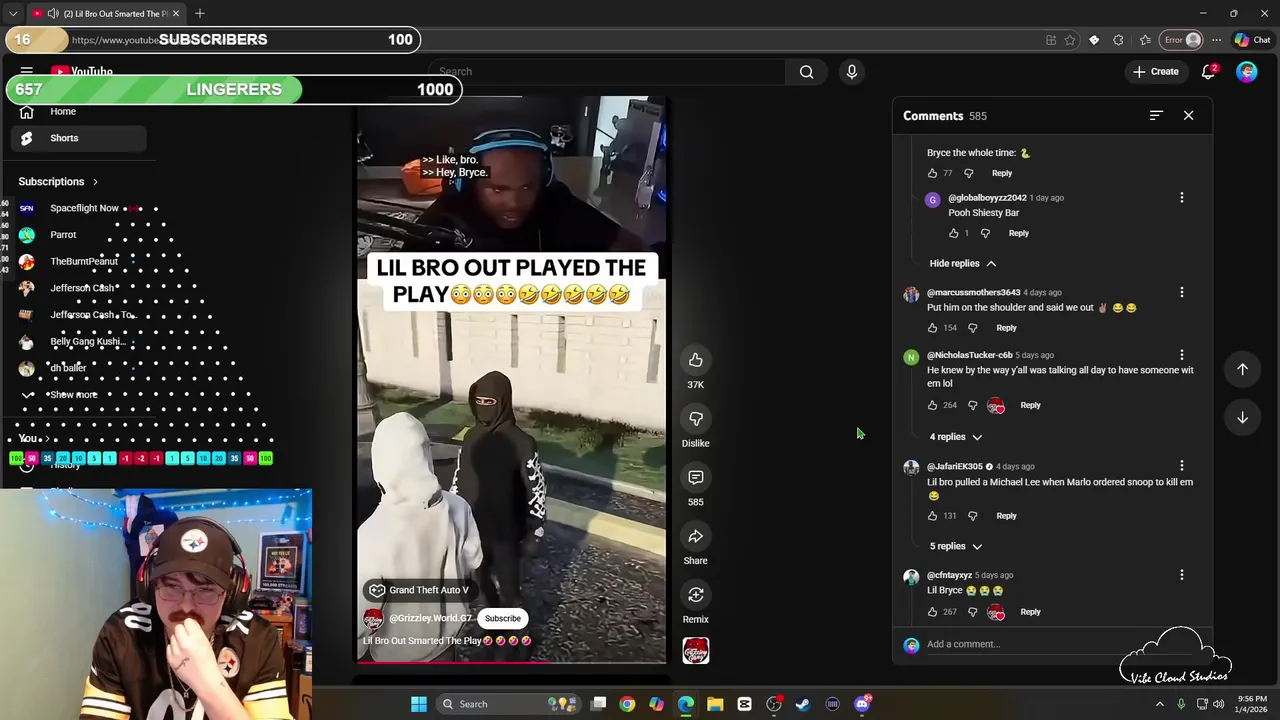
Task: Bookmark this page with star icon
Action: (1070, 40)
